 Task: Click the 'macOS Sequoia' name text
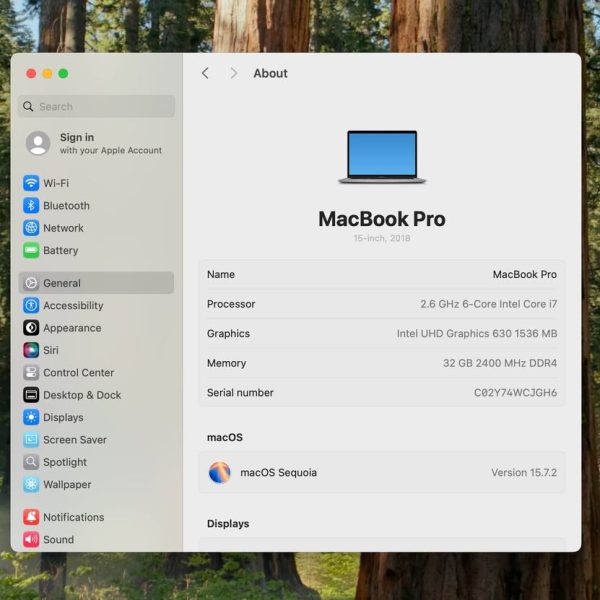[x=278, y=473]
